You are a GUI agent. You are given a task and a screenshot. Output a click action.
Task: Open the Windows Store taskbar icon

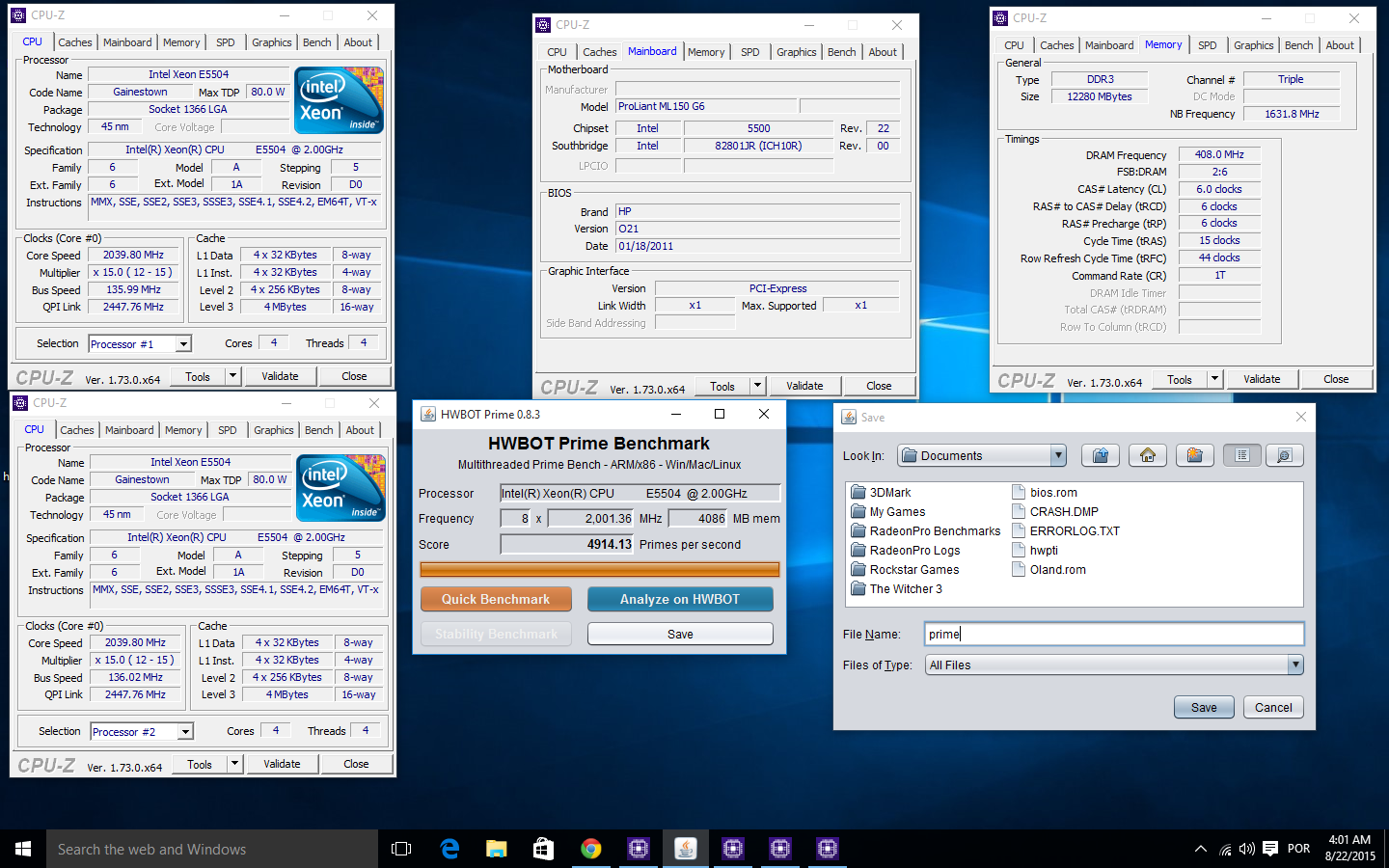pyautogui.click(x=543, y=849)
